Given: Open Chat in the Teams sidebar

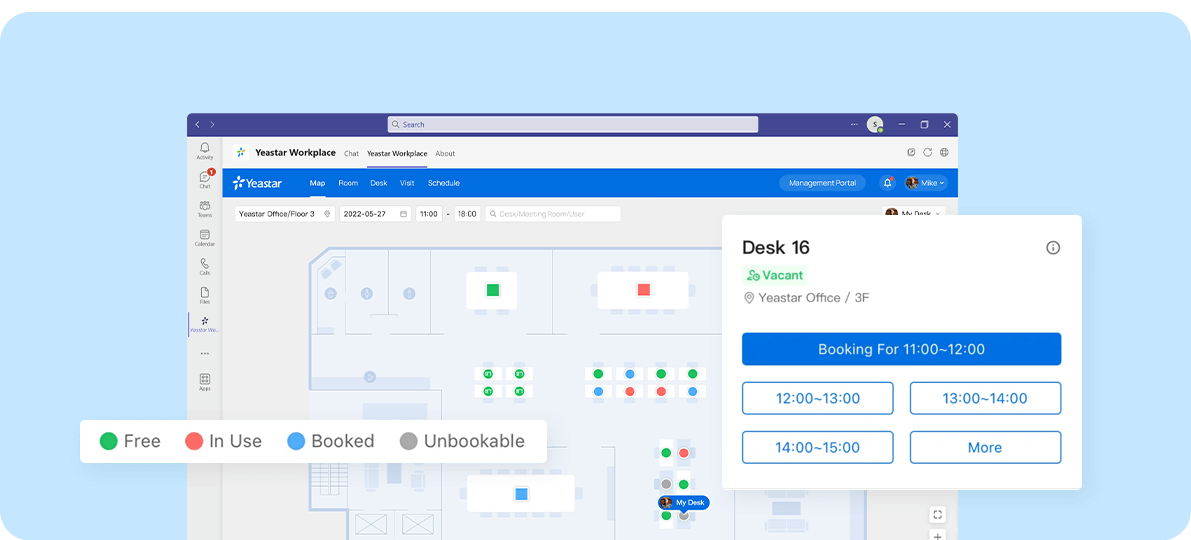Looking at the screenshot, I should pos(204,179).
